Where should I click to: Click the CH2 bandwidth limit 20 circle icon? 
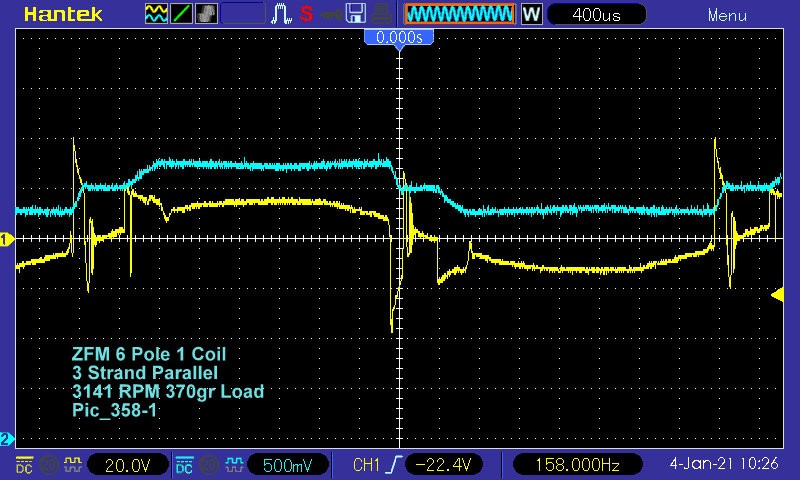coord(209,464)
